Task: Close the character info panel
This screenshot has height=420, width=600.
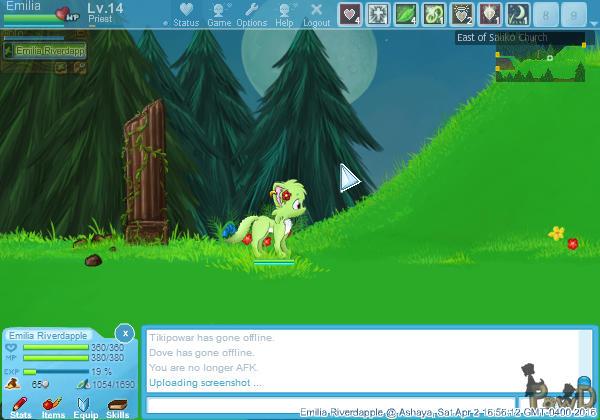Action: [x=123, y=332]
